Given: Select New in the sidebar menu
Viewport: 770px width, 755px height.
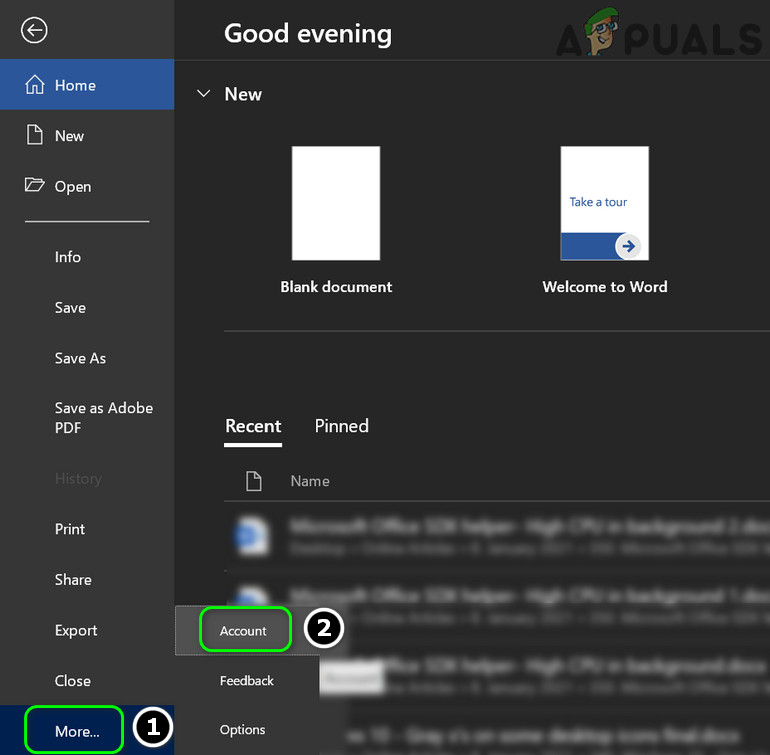Looking at the screenshot, I should tap(87, 135).
